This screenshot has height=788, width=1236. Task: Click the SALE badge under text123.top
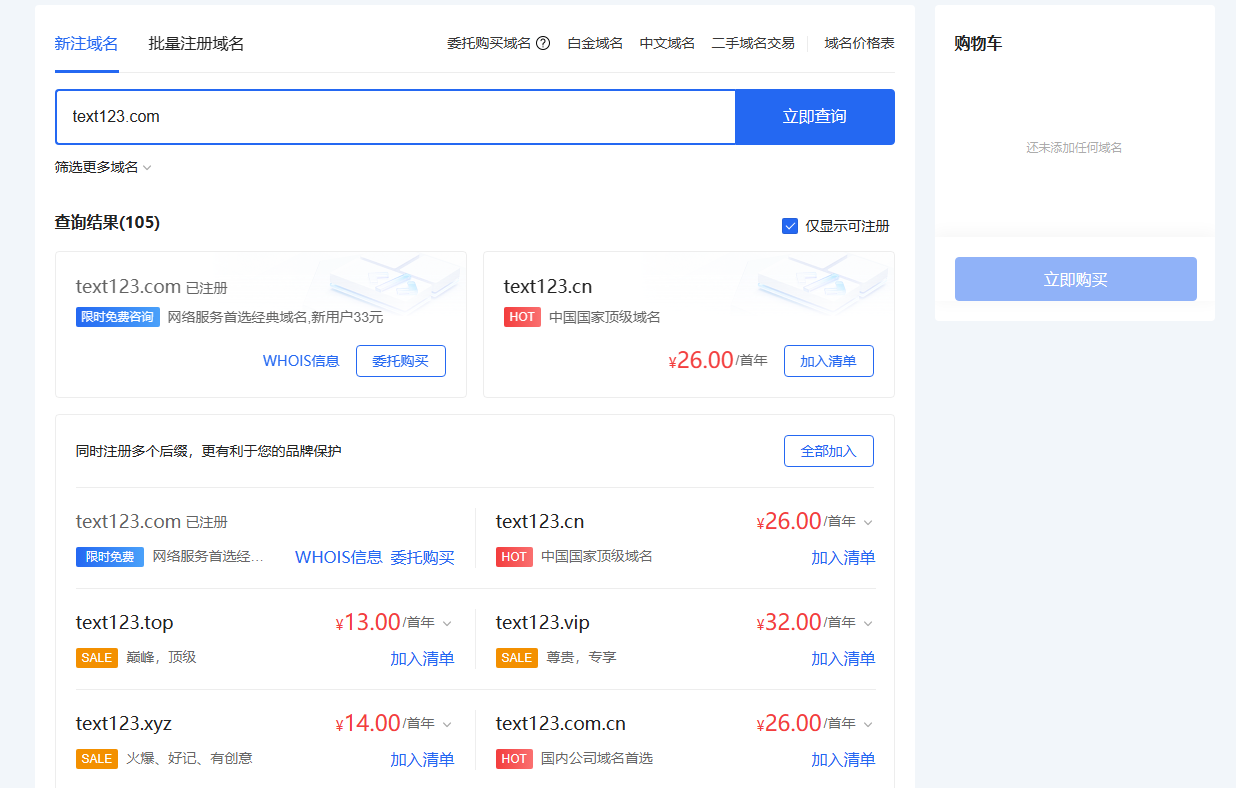point(97,658)
